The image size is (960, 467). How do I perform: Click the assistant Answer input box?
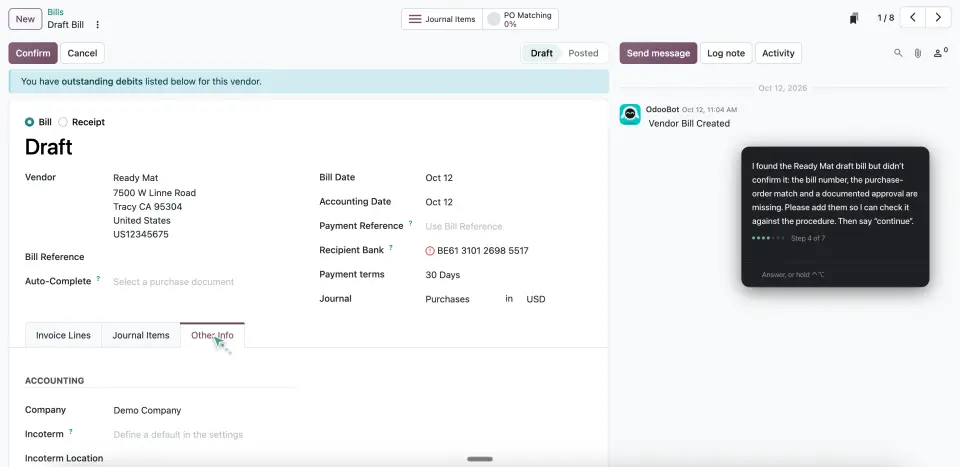[x=835, y=275]
